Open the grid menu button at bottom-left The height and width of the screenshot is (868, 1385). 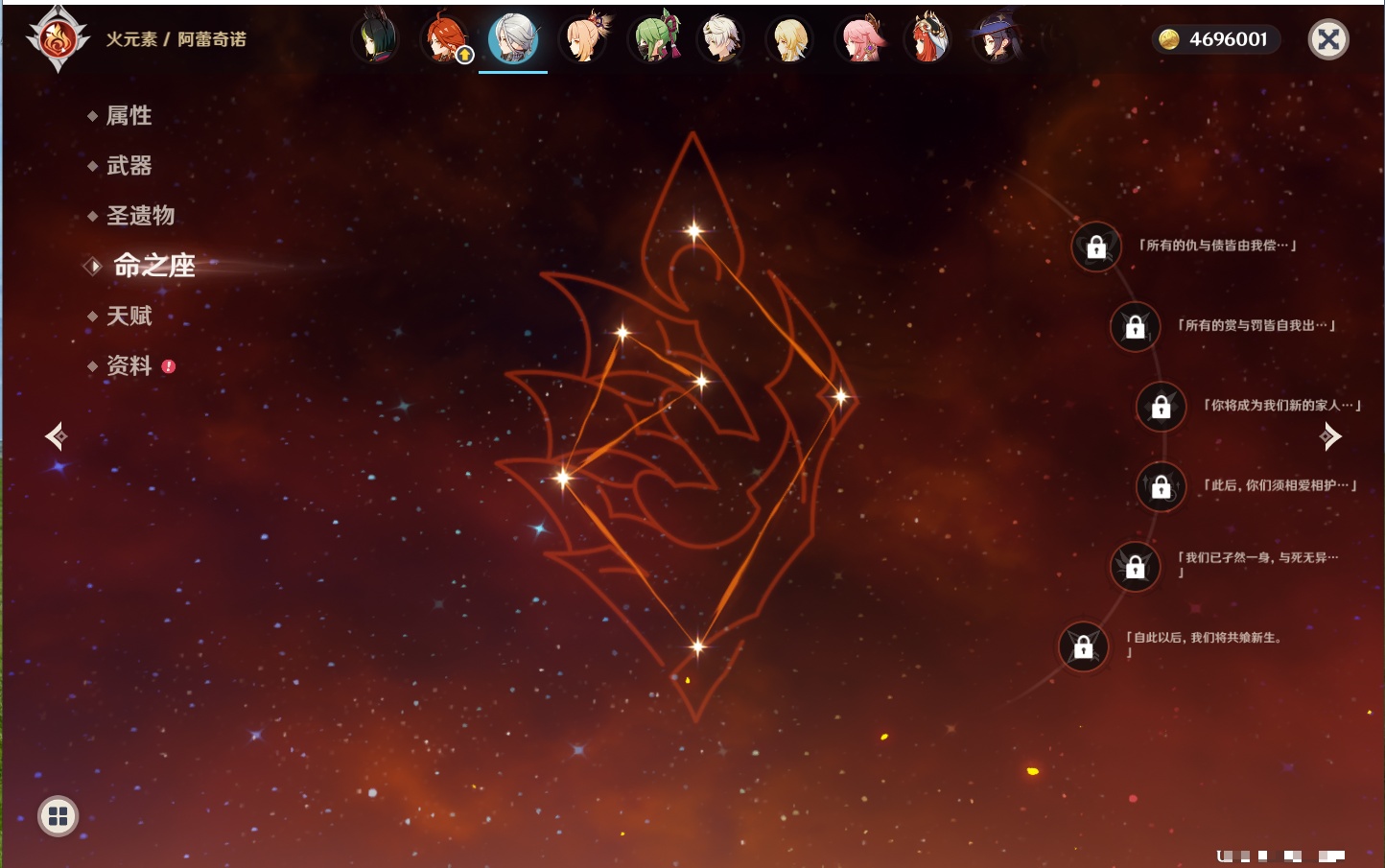[x=58, y=816]
